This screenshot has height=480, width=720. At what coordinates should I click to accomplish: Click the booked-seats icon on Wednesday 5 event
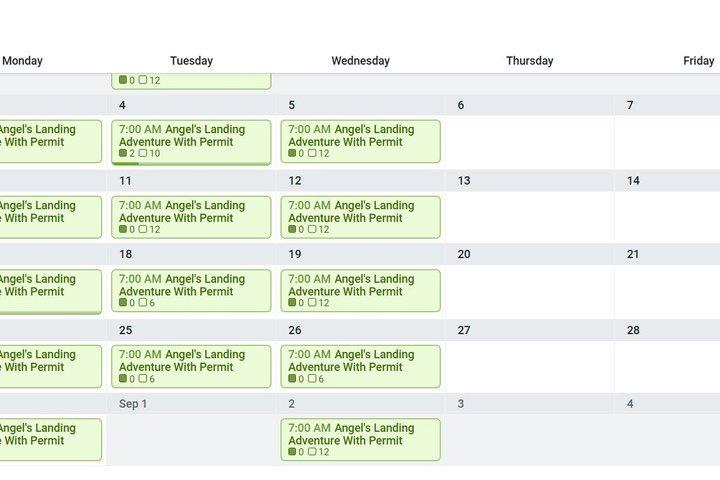(292, 153)
